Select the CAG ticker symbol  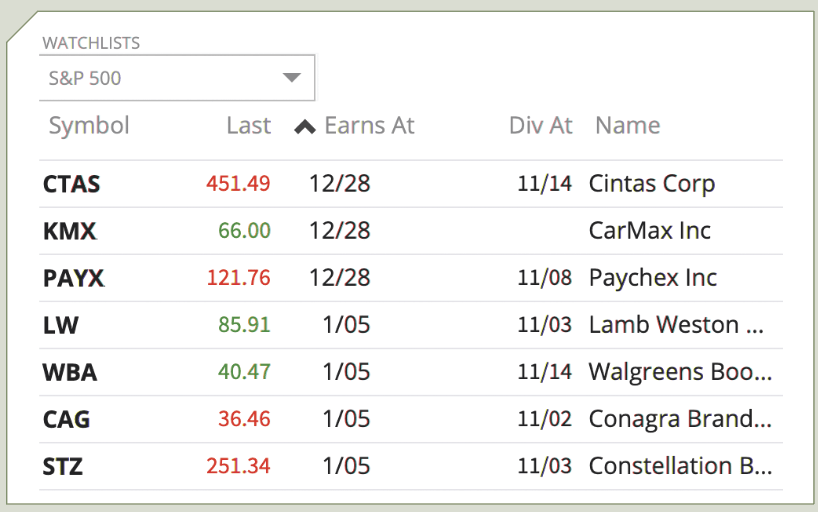point(66,419)
